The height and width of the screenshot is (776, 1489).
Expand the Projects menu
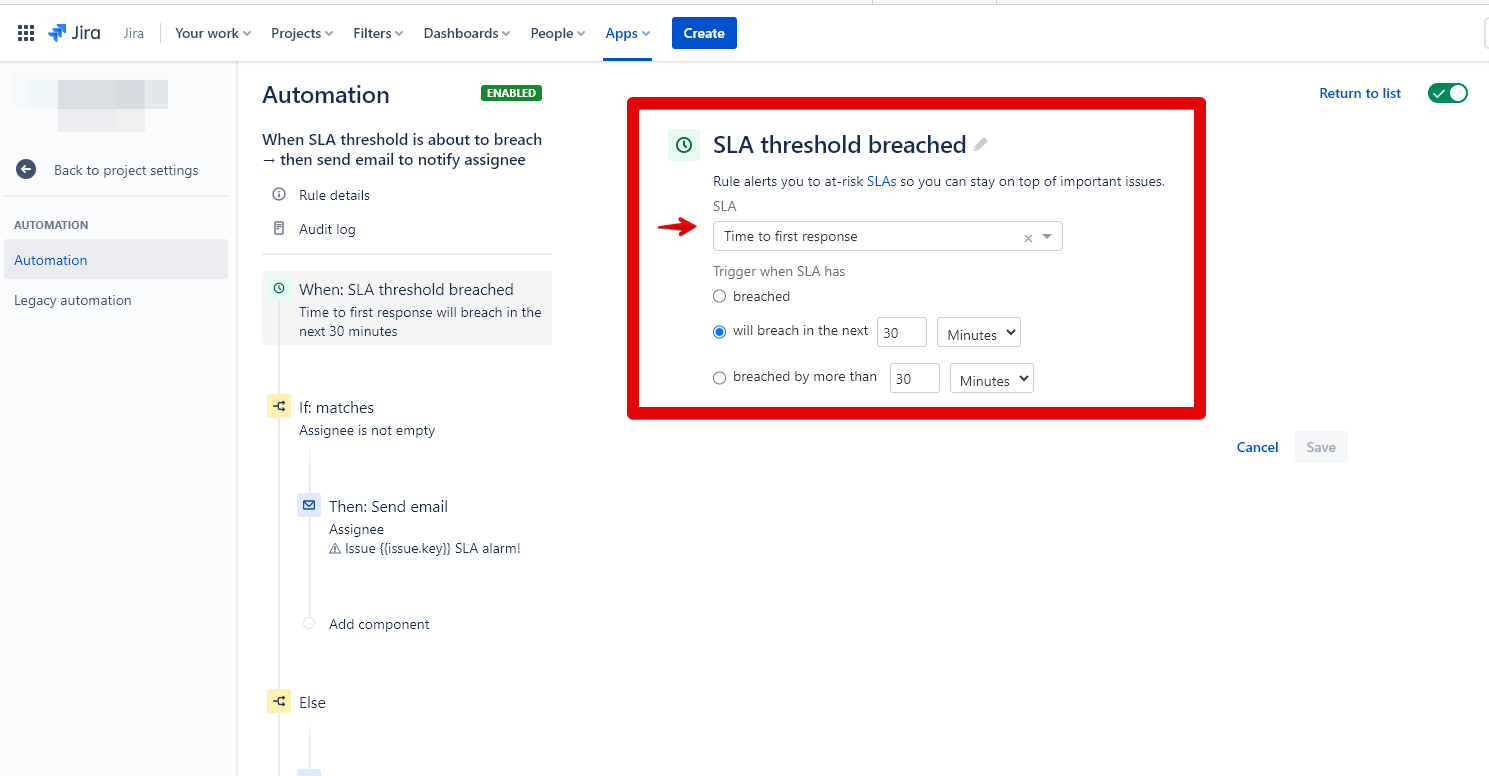[302, 33]
